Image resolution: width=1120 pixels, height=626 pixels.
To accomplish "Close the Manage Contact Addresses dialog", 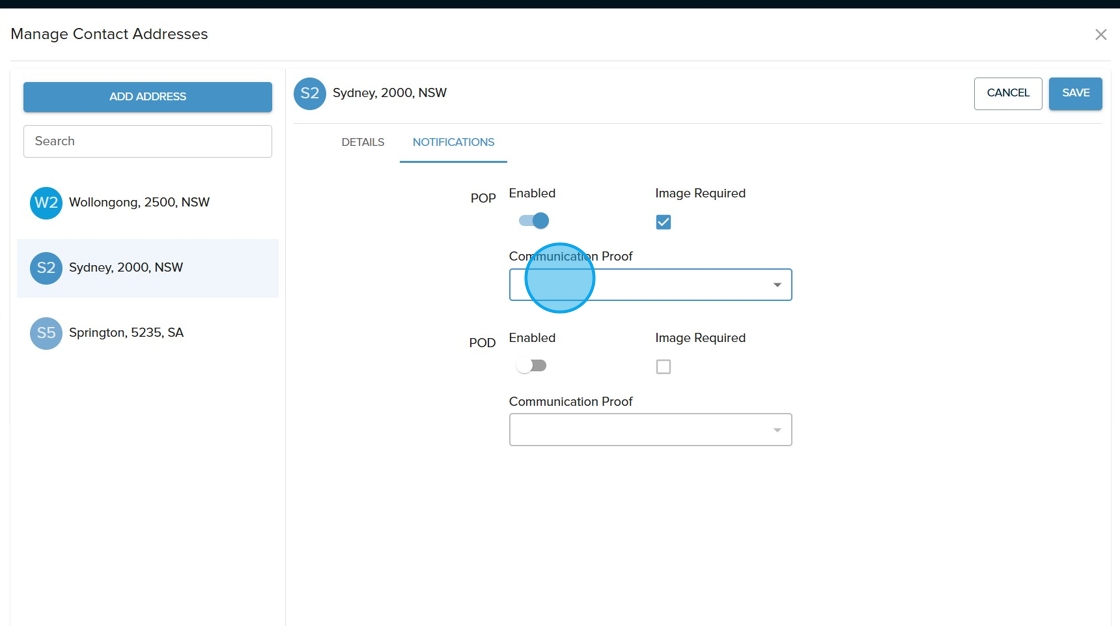I will coord(1100,35).
